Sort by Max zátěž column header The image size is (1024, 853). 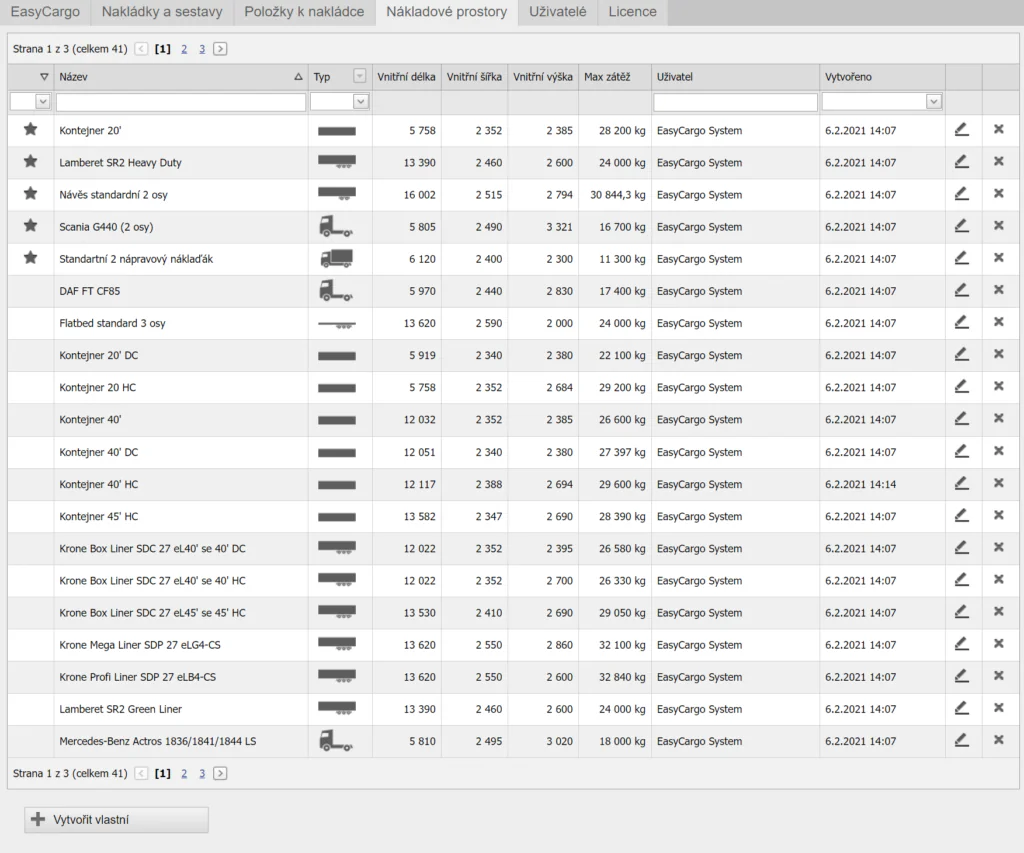pyautogui.click(x=615, y=77)
